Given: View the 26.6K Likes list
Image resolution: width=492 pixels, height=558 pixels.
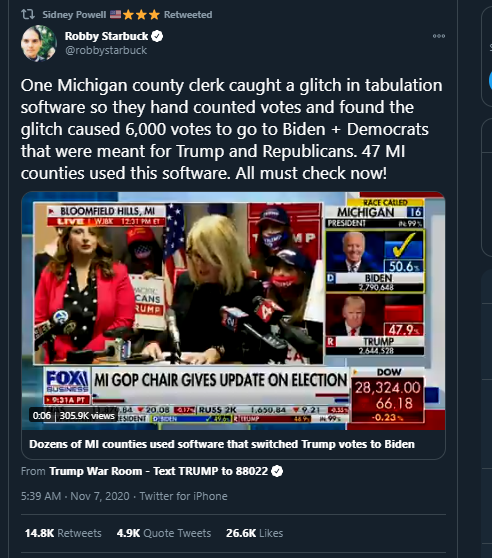Looking at the screenshot, I should [x=254, y=533].
